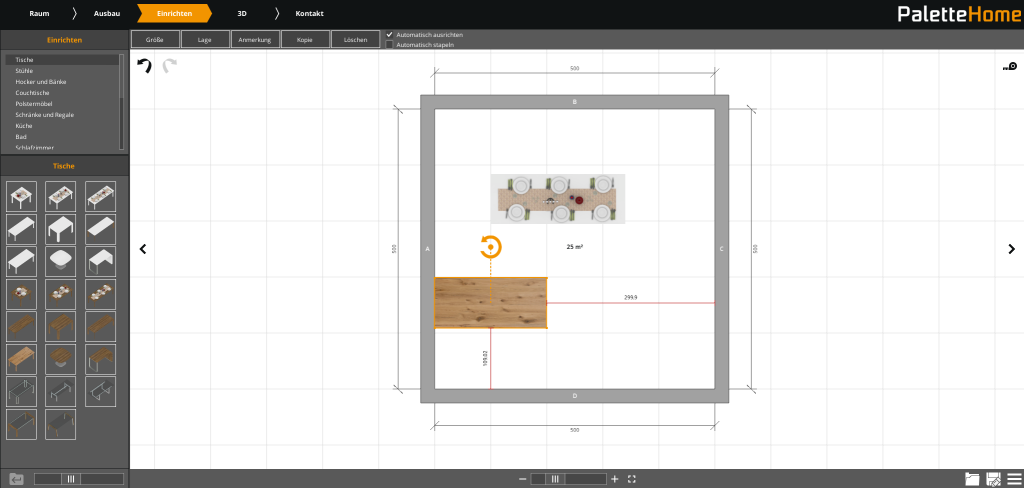Click the zoom in plus icon
1024x488 pixels.
614,479
